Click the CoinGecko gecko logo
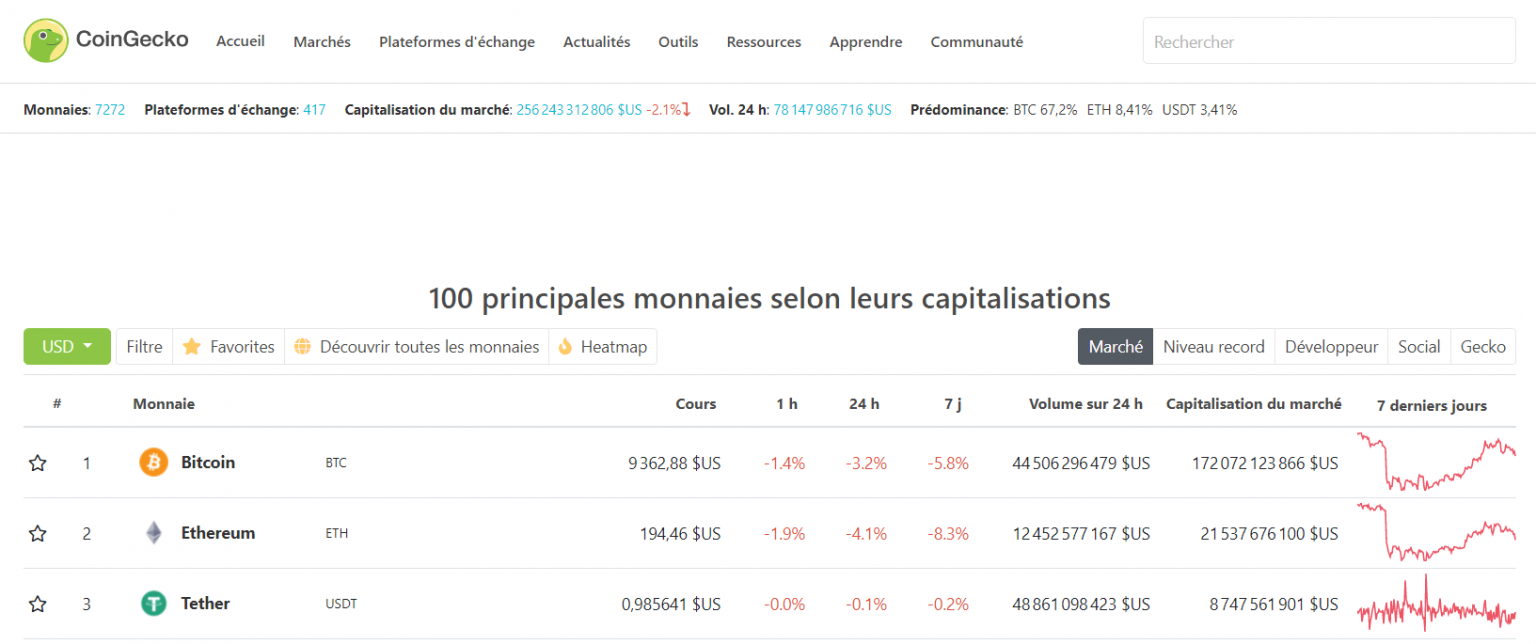 pyautogui.click(x=44, y=40)
